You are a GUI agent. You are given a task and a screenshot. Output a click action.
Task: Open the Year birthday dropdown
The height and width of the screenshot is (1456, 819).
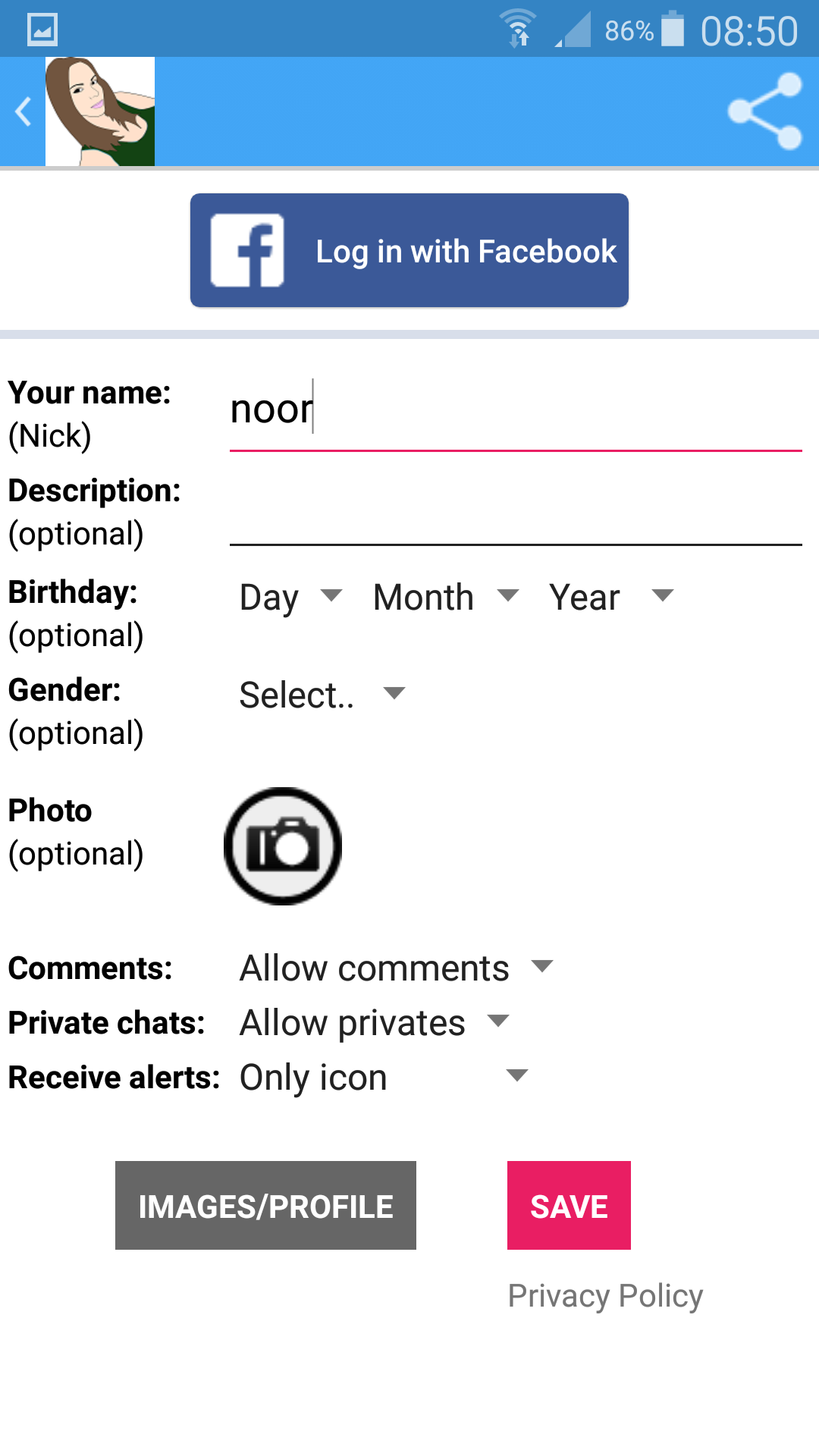click(610, 597)
